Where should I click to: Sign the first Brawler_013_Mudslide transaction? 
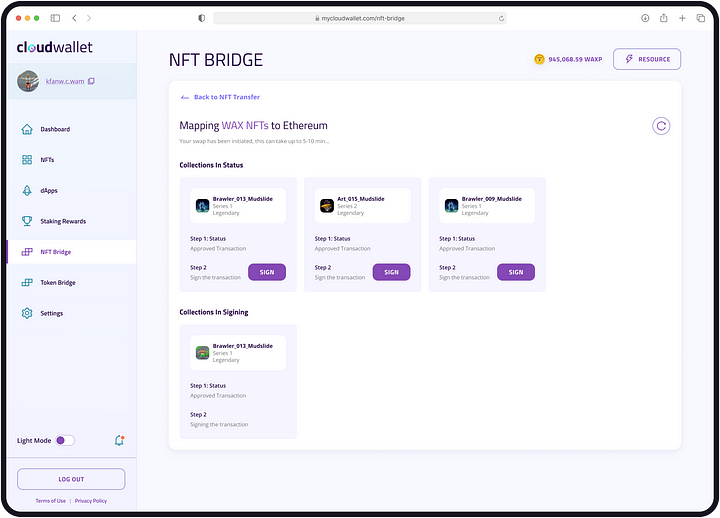[267, 272]
